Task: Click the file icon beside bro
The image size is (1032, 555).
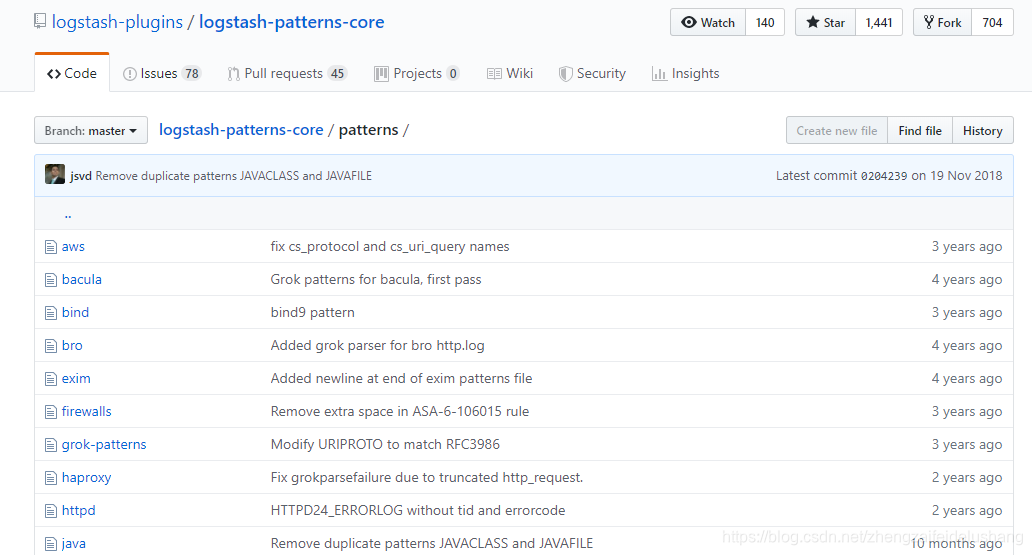Action: tap(51, 346)
